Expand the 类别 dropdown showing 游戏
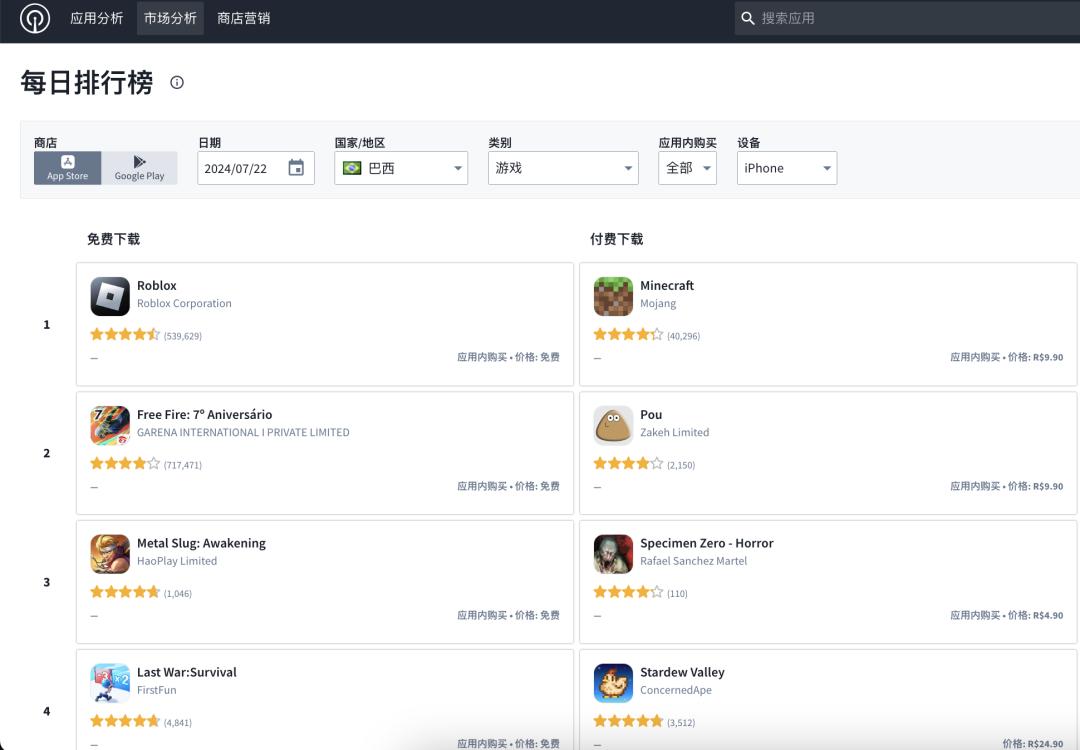Viewport: 1080px width, 750px height. 563,168
